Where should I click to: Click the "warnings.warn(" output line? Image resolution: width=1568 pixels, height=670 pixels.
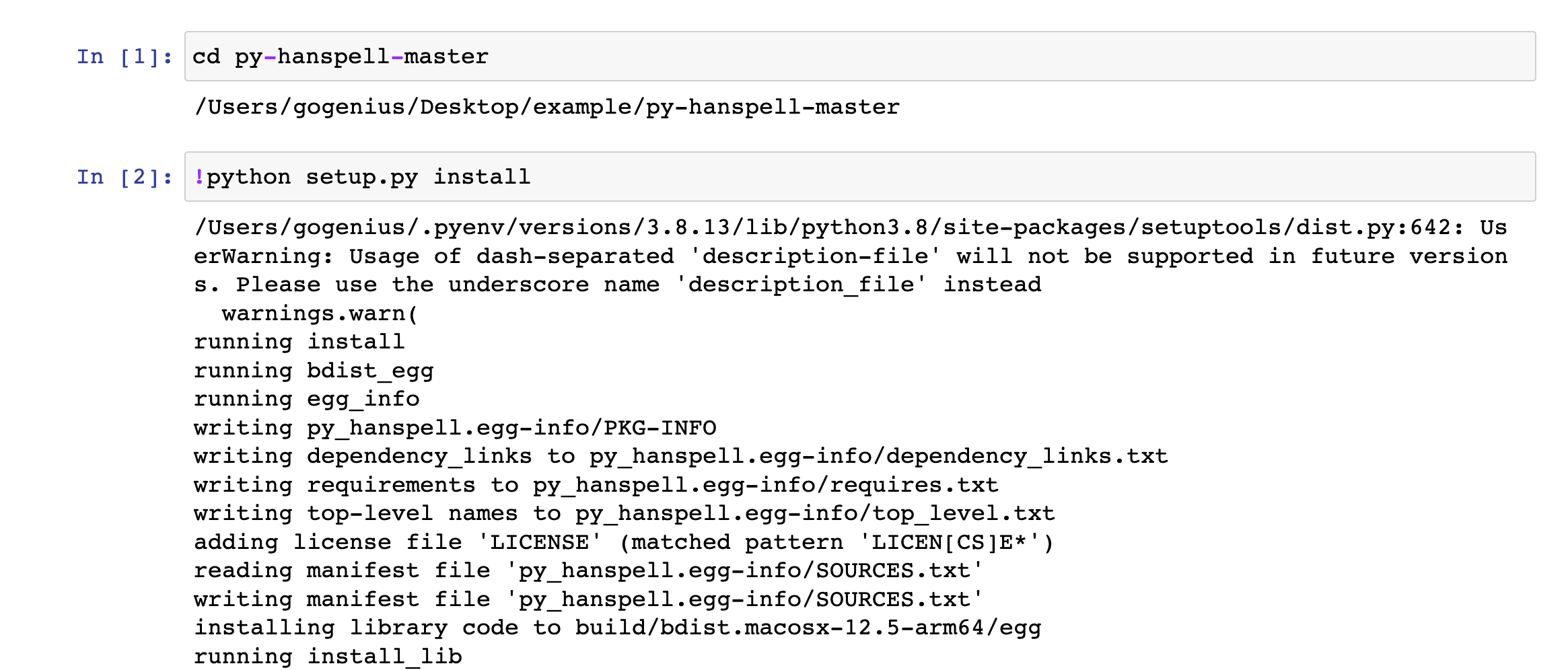click(x=320, y=313)
